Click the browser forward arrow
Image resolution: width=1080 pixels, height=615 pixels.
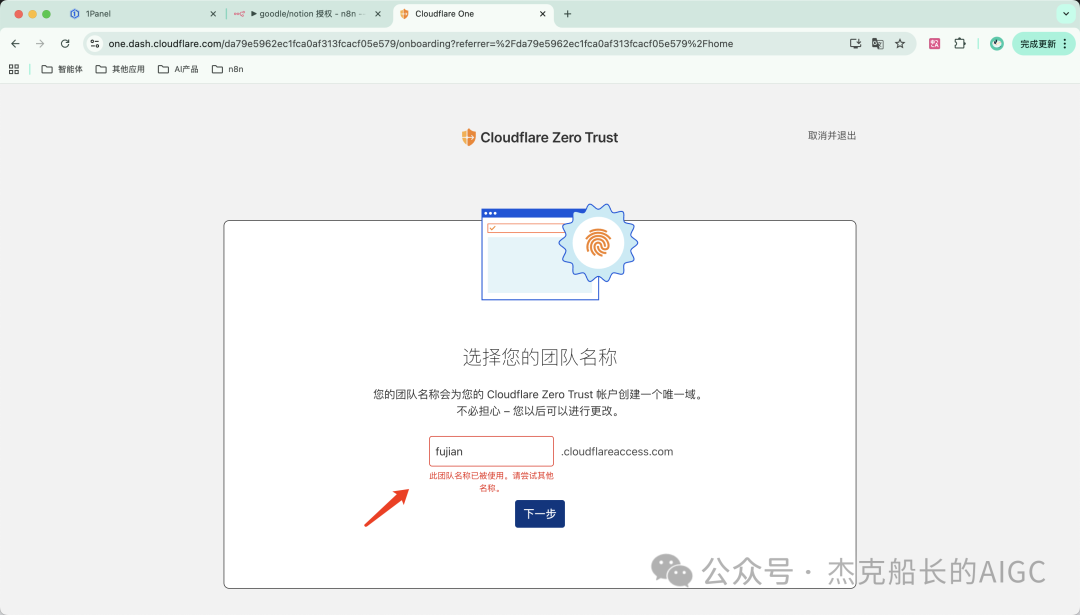coord(40,43)
